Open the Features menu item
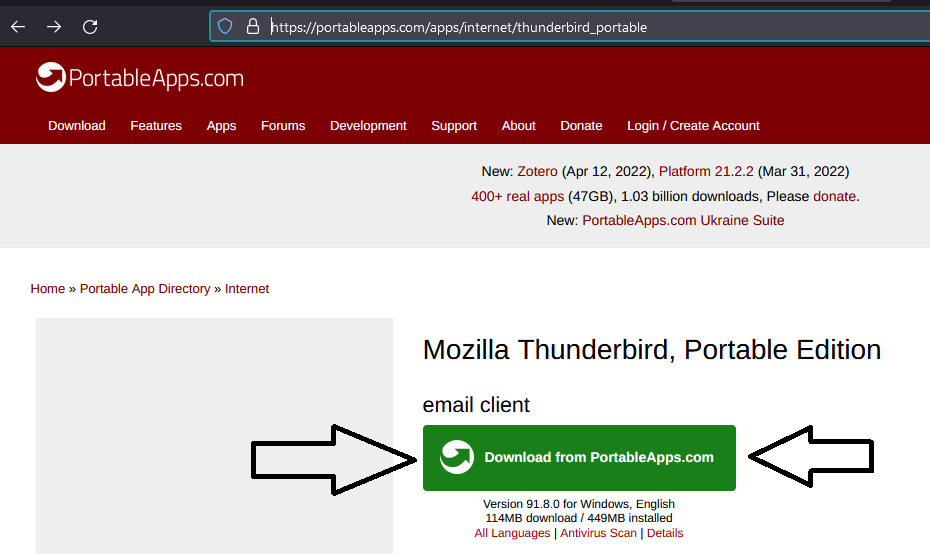 [x=156, y=126]
